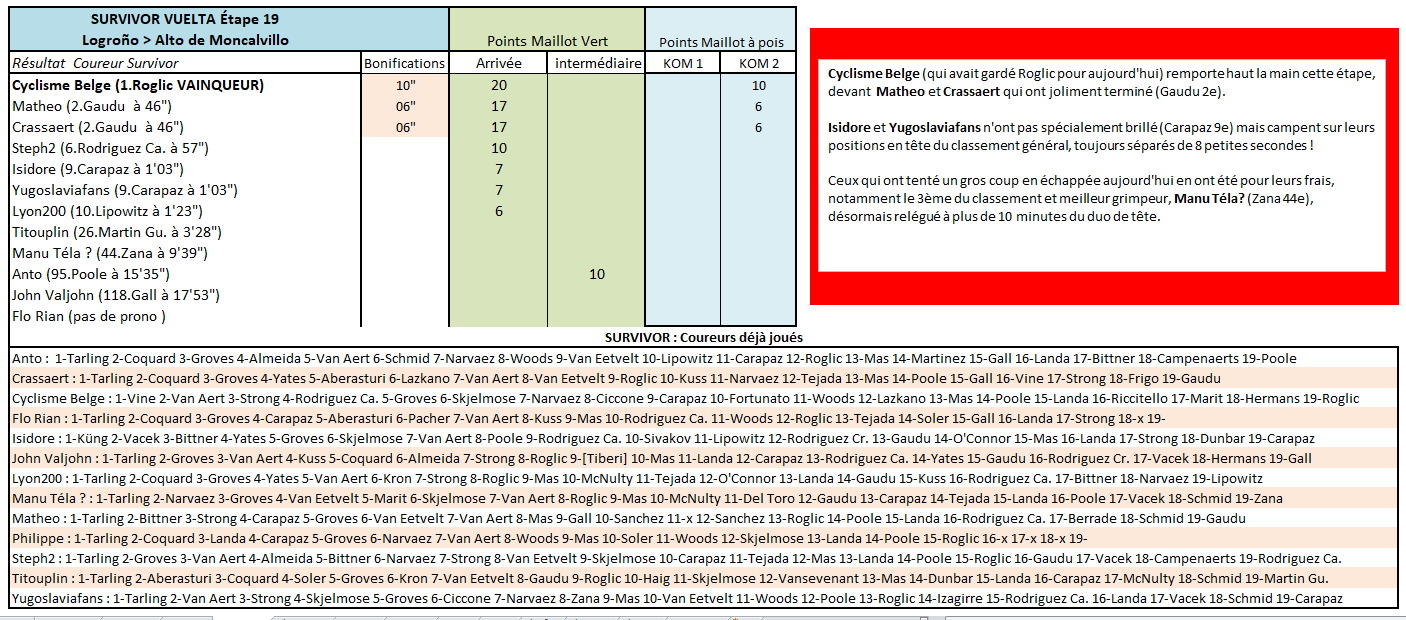This screenshot has width=1406, height=620.
Task: Click the Flo Rian (pas de prono) cell
Action: (x=89, y=316)
